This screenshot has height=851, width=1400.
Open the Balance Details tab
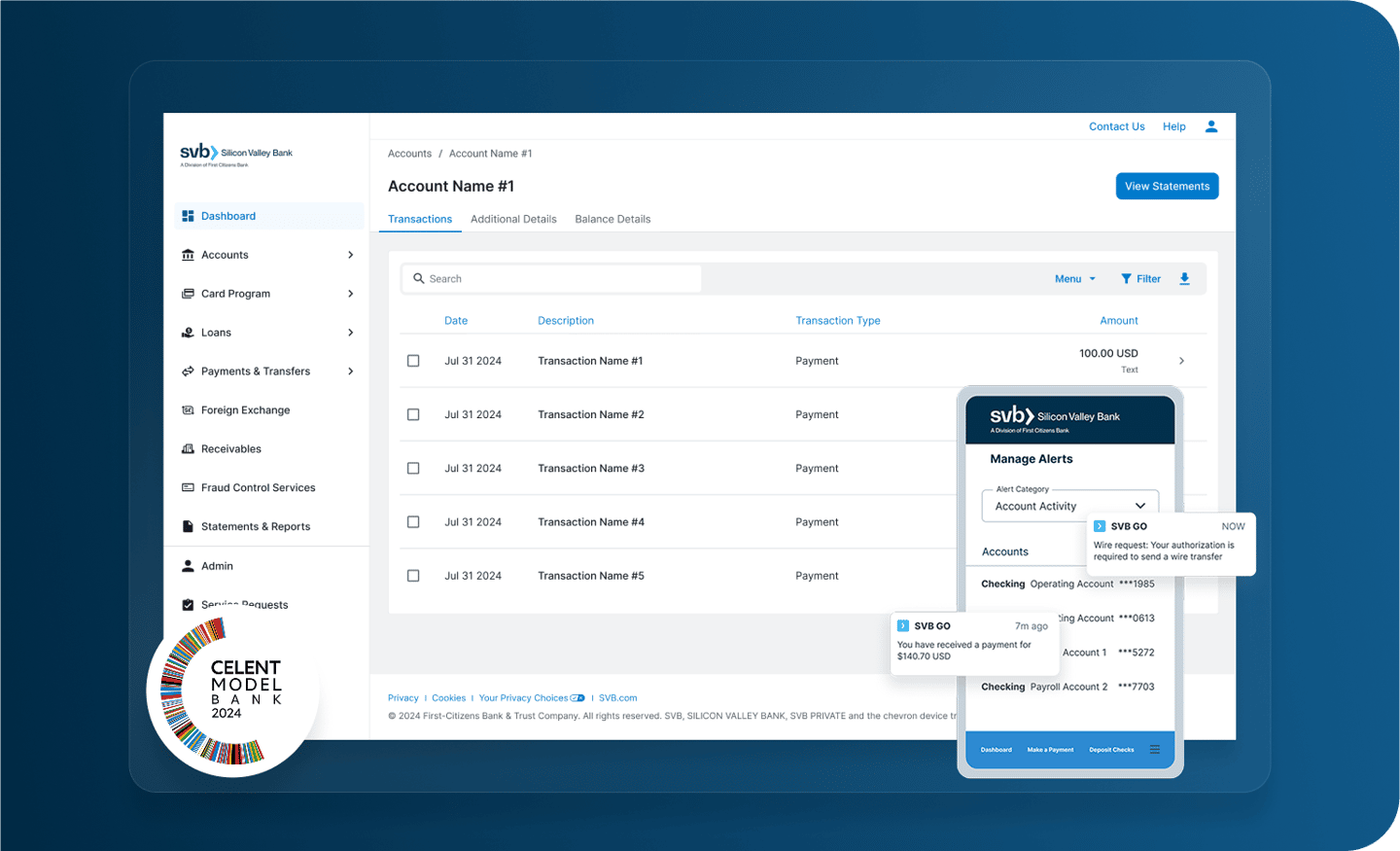(612, 219)
